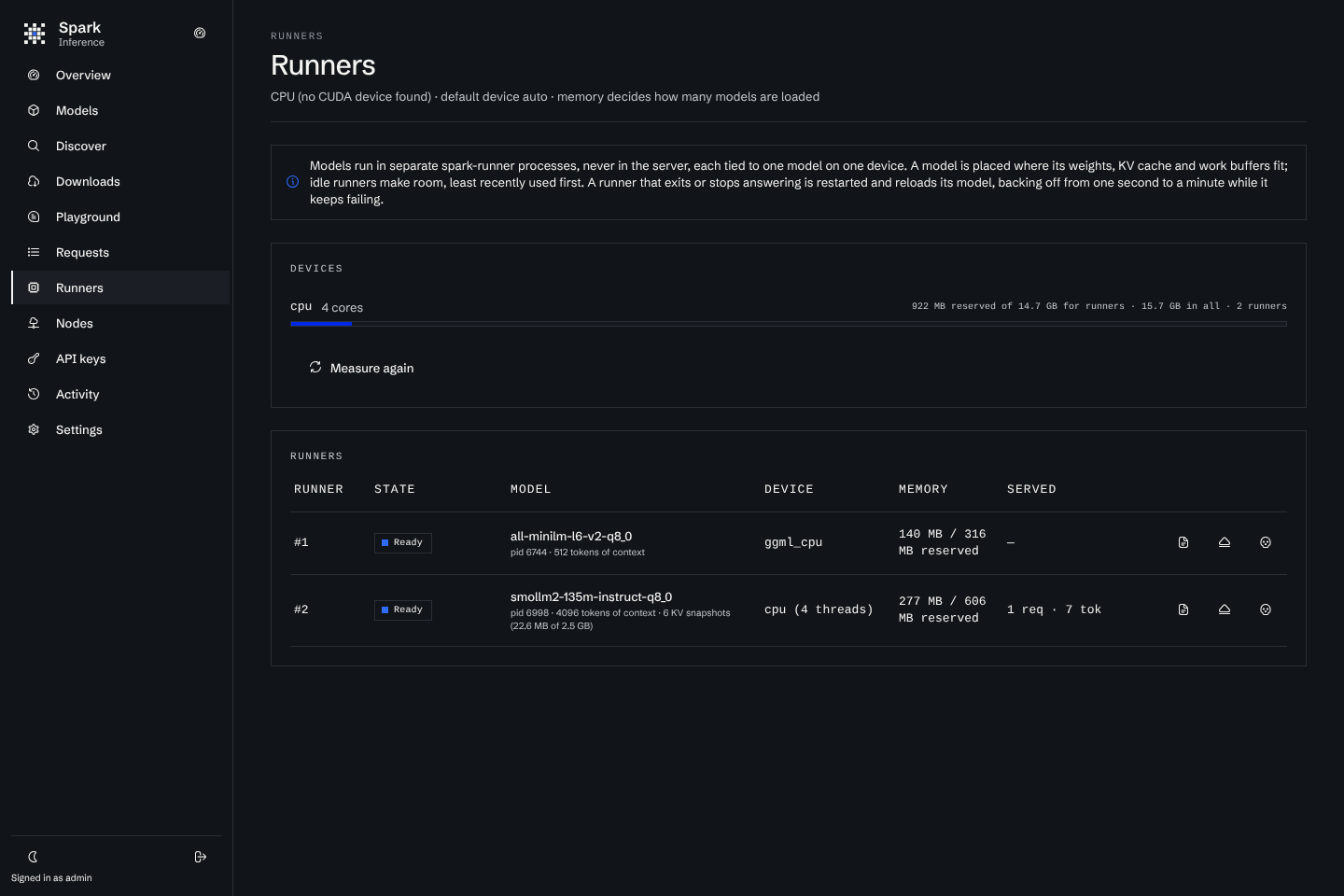1344x896 pixels.
Task: Click the pid 6998 details text
Action: pos(621,620)
